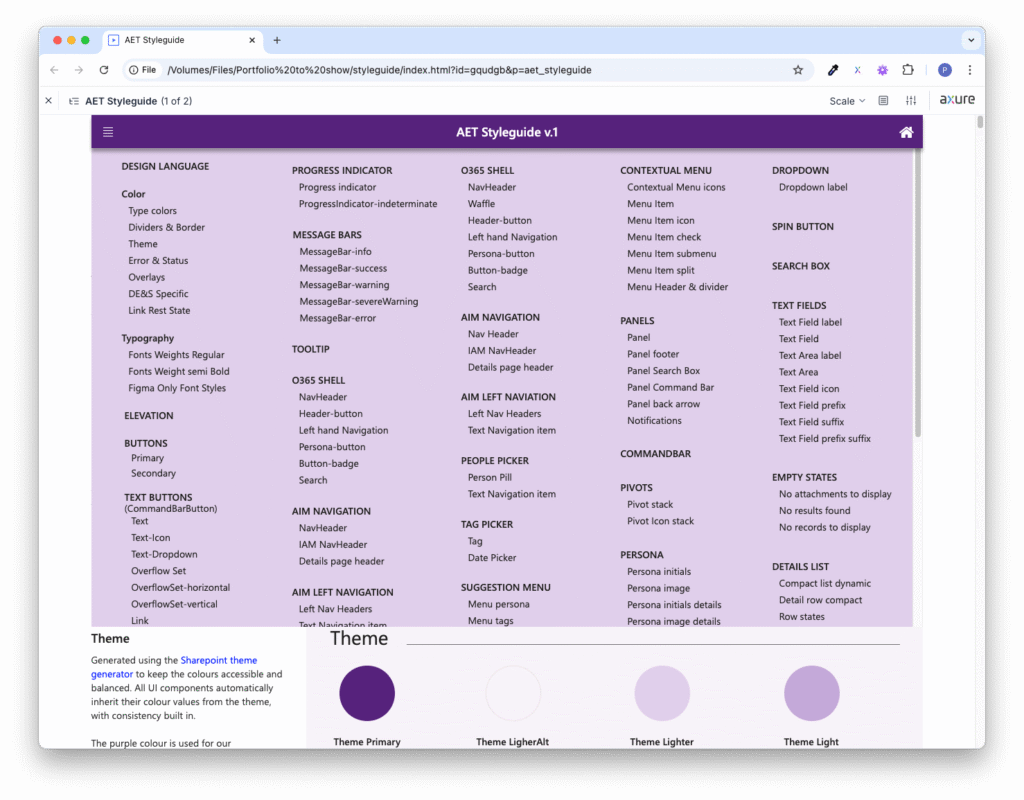Open the Chrome profile avatar
1024x800 pixels.
[x=944, y=70]
